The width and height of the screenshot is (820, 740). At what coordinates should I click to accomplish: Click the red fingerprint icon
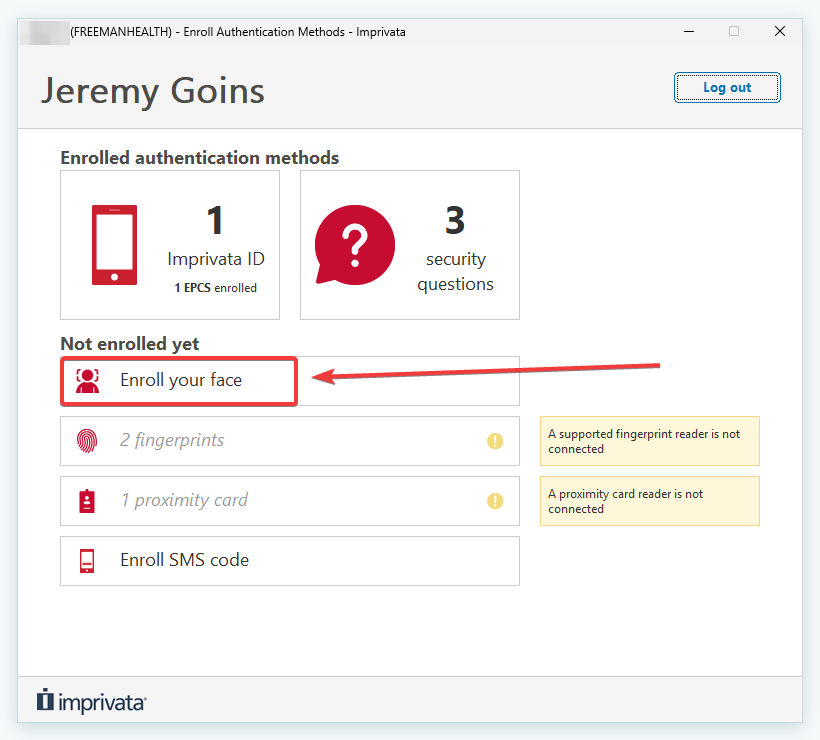click(x=87, y=441)
